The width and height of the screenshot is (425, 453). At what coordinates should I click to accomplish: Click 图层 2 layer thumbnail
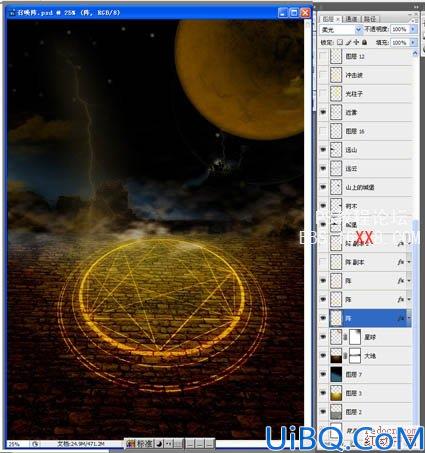(336, 412)
